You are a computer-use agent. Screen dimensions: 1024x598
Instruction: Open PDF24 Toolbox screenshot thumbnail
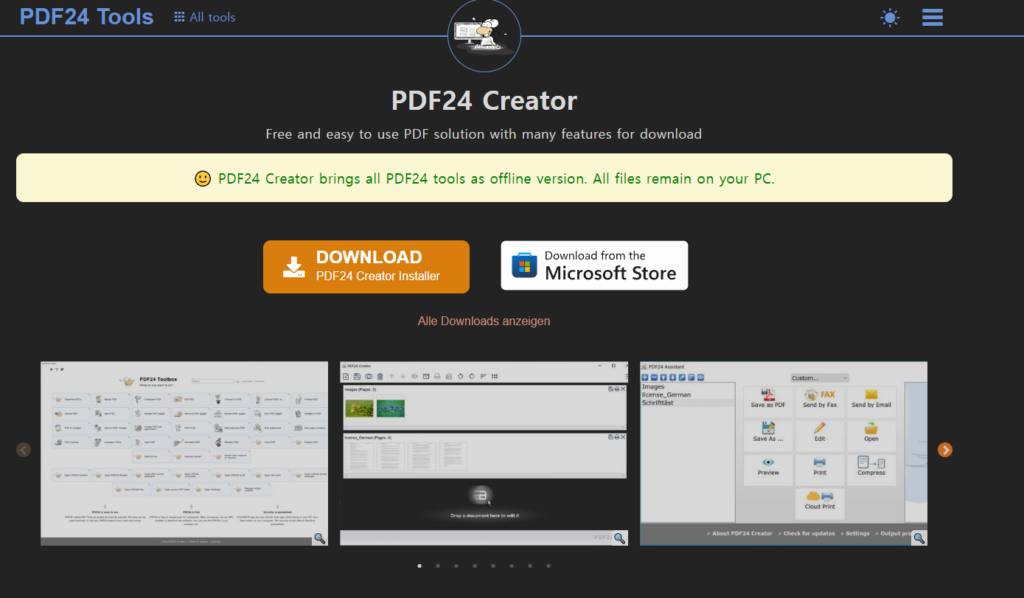click(184, 453)
